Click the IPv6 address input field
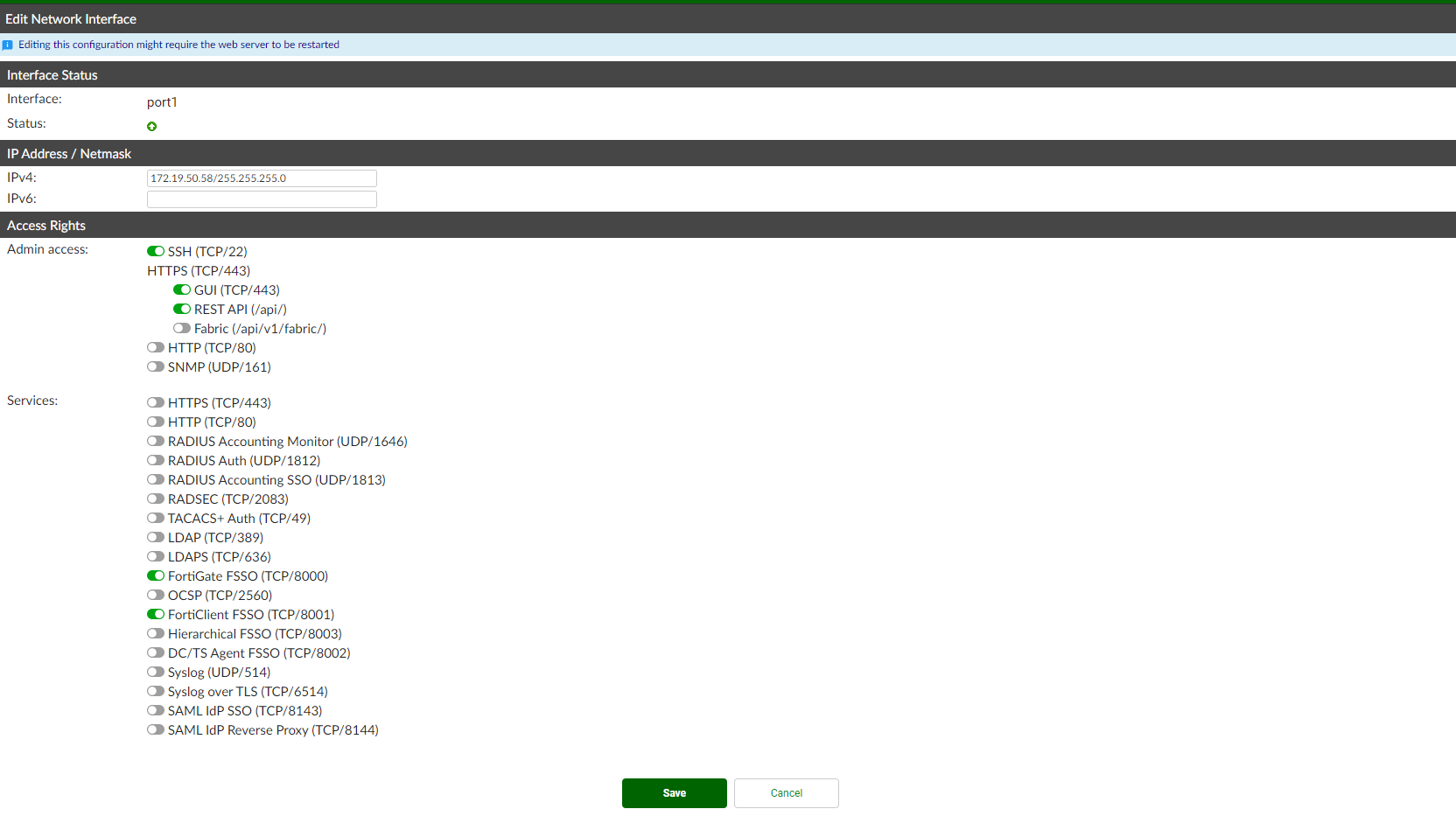1456x823 pixels. click(x=261, y=199)
